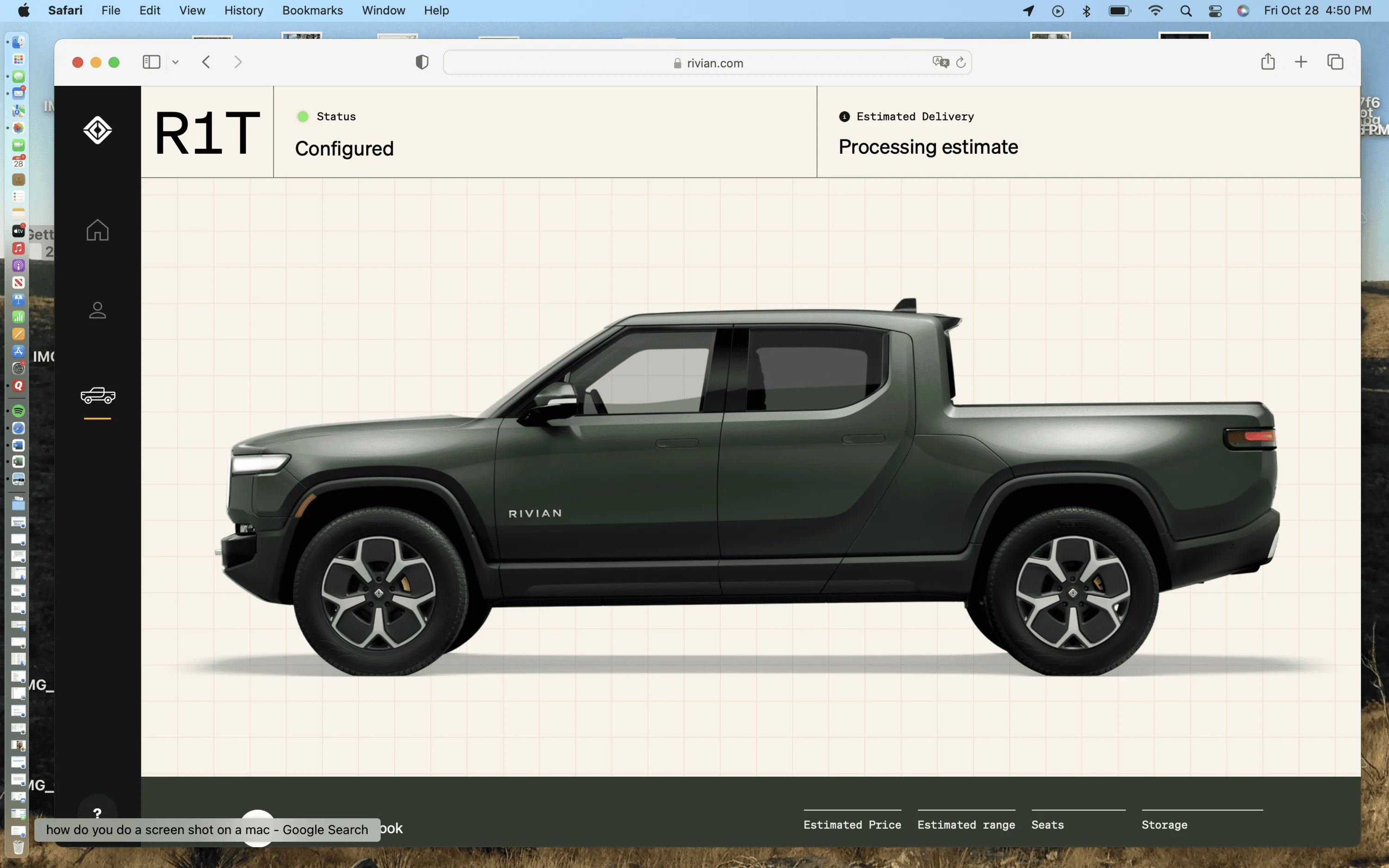This screenshot has height=868, width=1389.
Task: Open the Trash in the Dock
Action: click(x=19, y=847)
